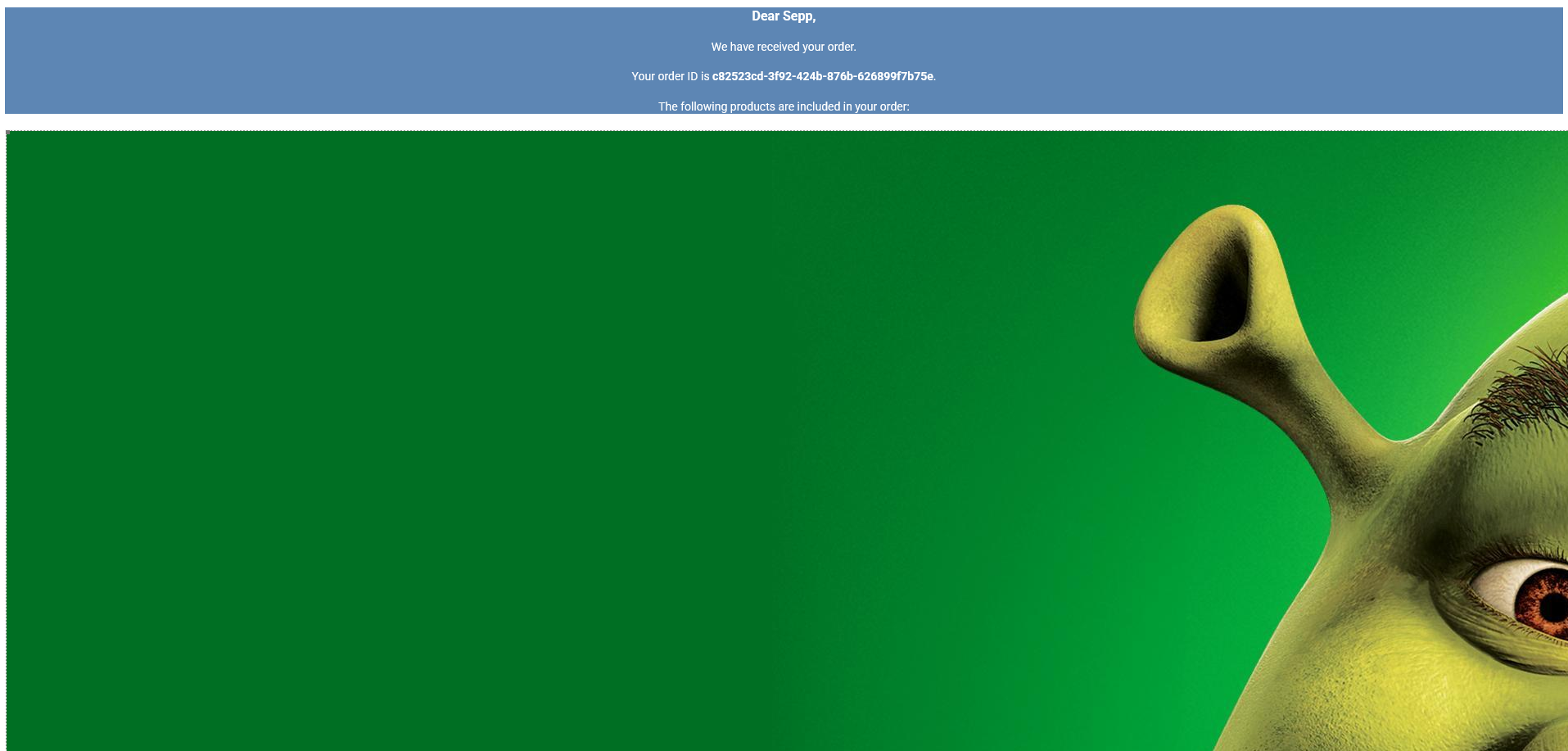This screenshot has width=1568, height=751.
Task: Click the green Shrek product image
Action: [787, 441]
